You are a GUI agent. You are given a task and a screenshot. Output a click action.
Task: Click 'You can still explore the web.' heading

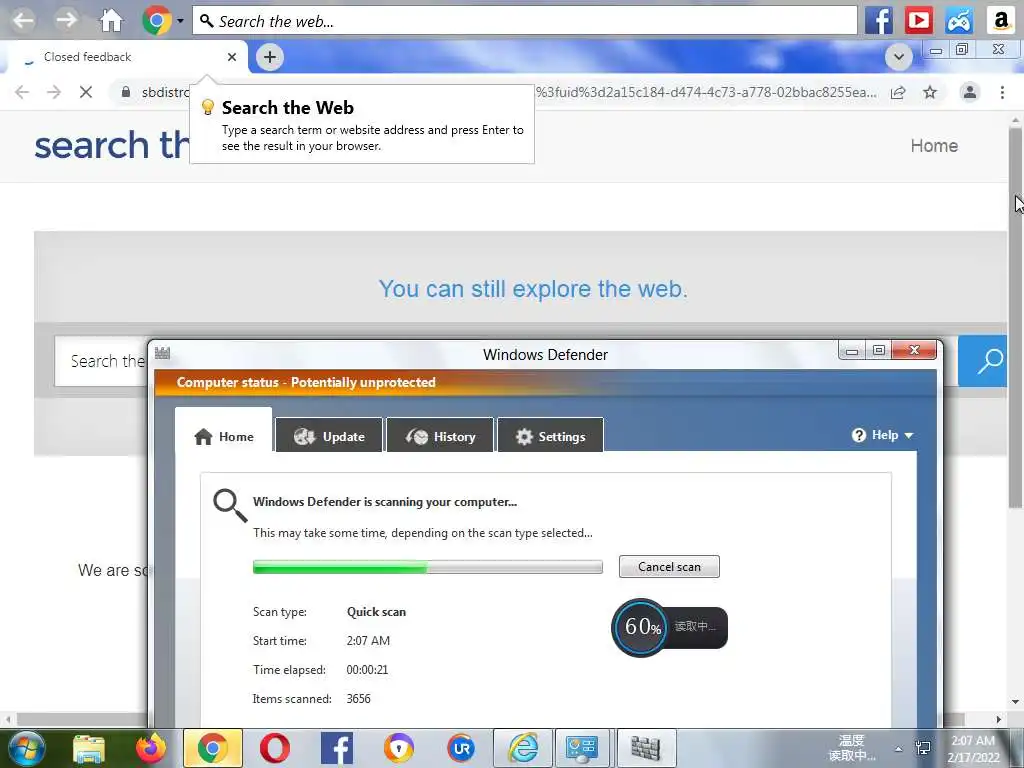533,289
